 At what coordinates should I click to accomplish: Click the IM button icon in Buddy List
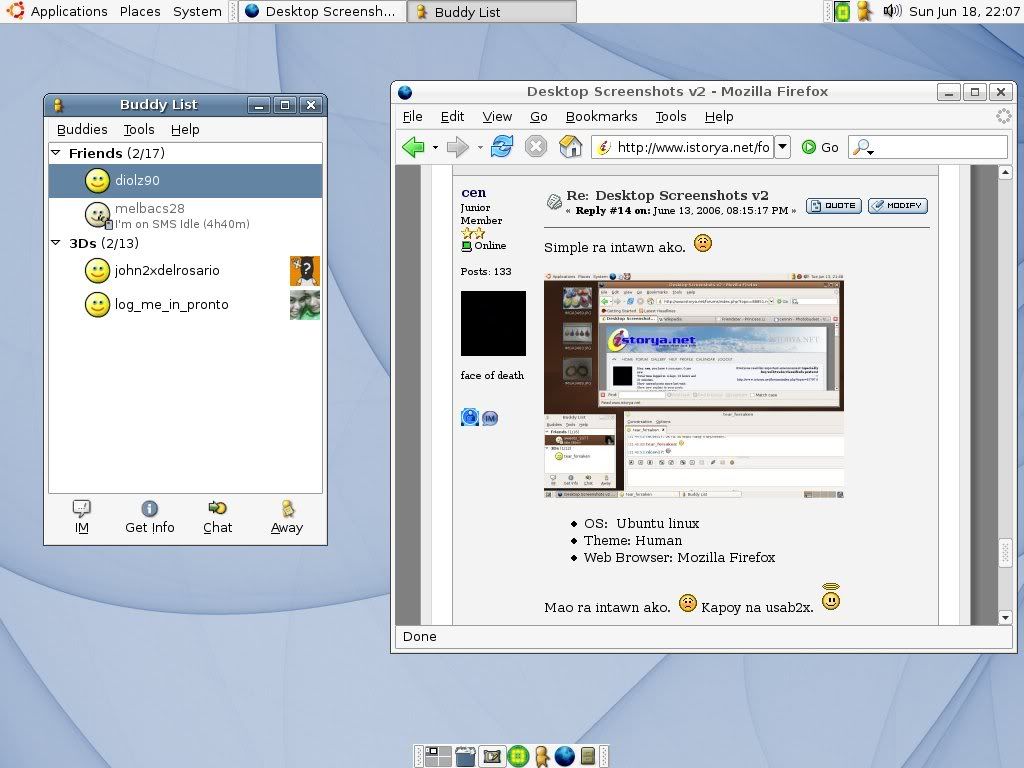coord(82,509)
